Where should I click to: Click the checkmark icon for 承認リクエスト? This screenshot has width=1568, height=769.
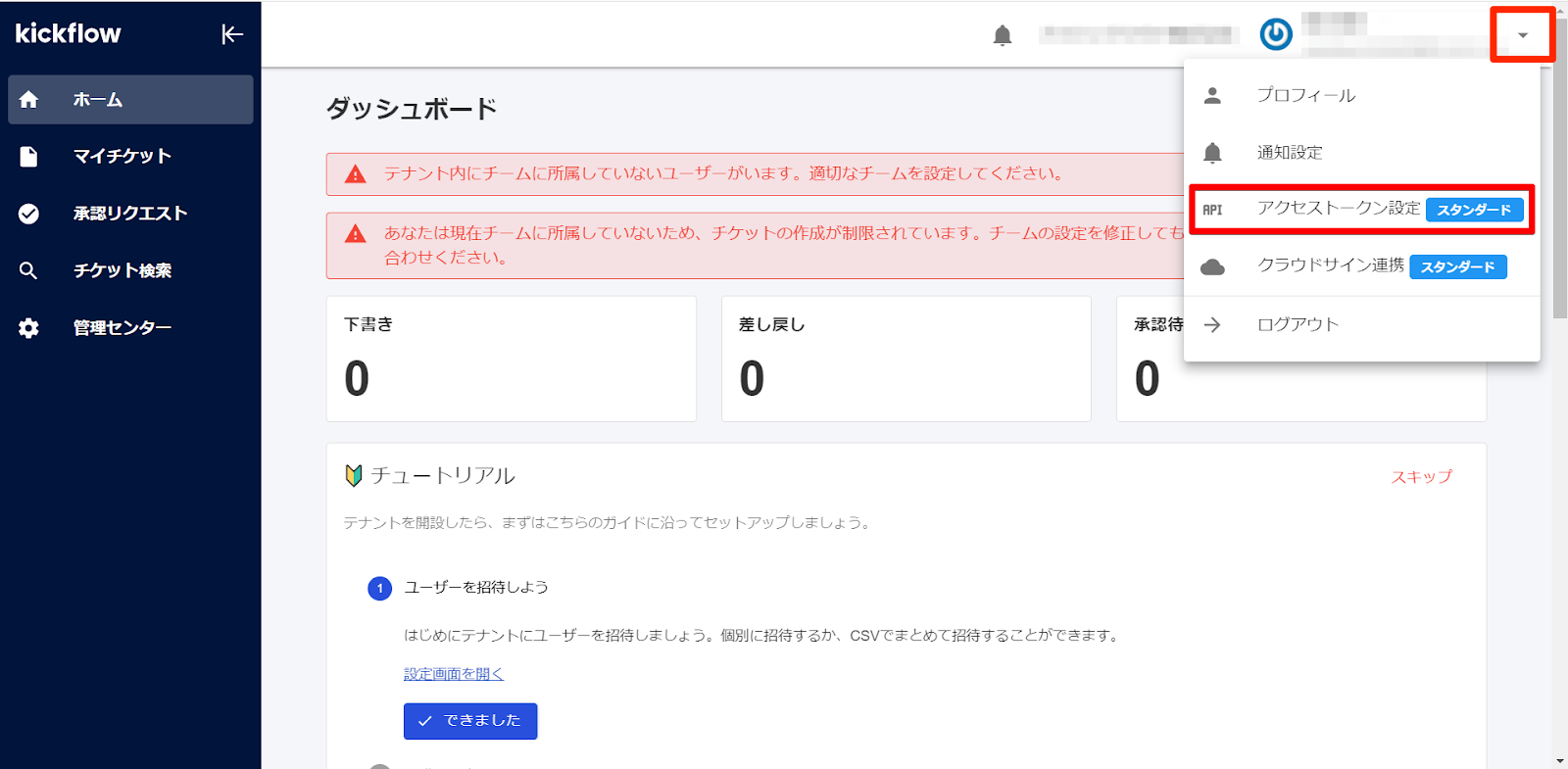coord(29,214)
